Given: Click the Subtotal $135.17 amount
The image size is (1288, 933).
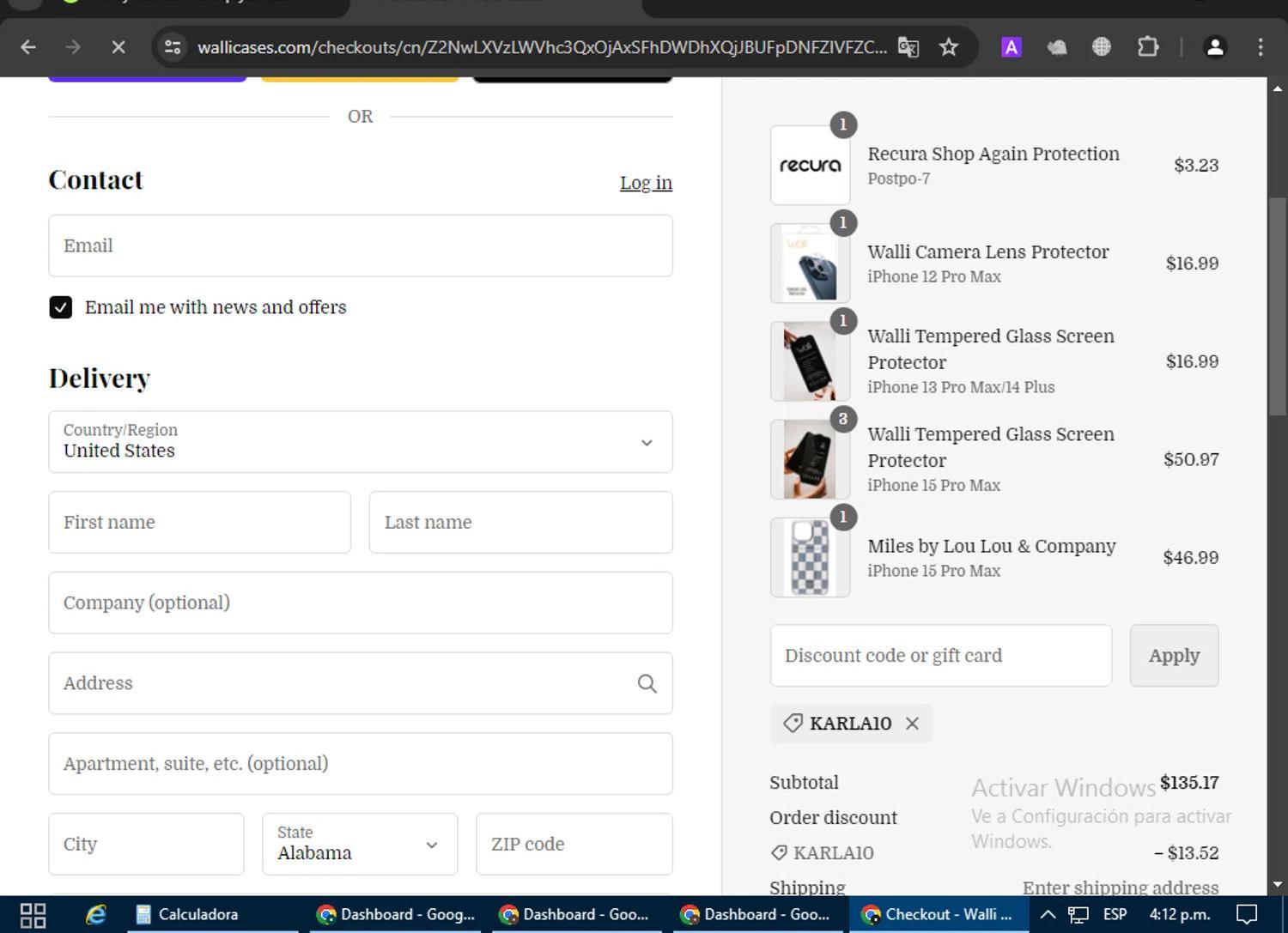Looking at the screenshot, I should (1189, 783).
